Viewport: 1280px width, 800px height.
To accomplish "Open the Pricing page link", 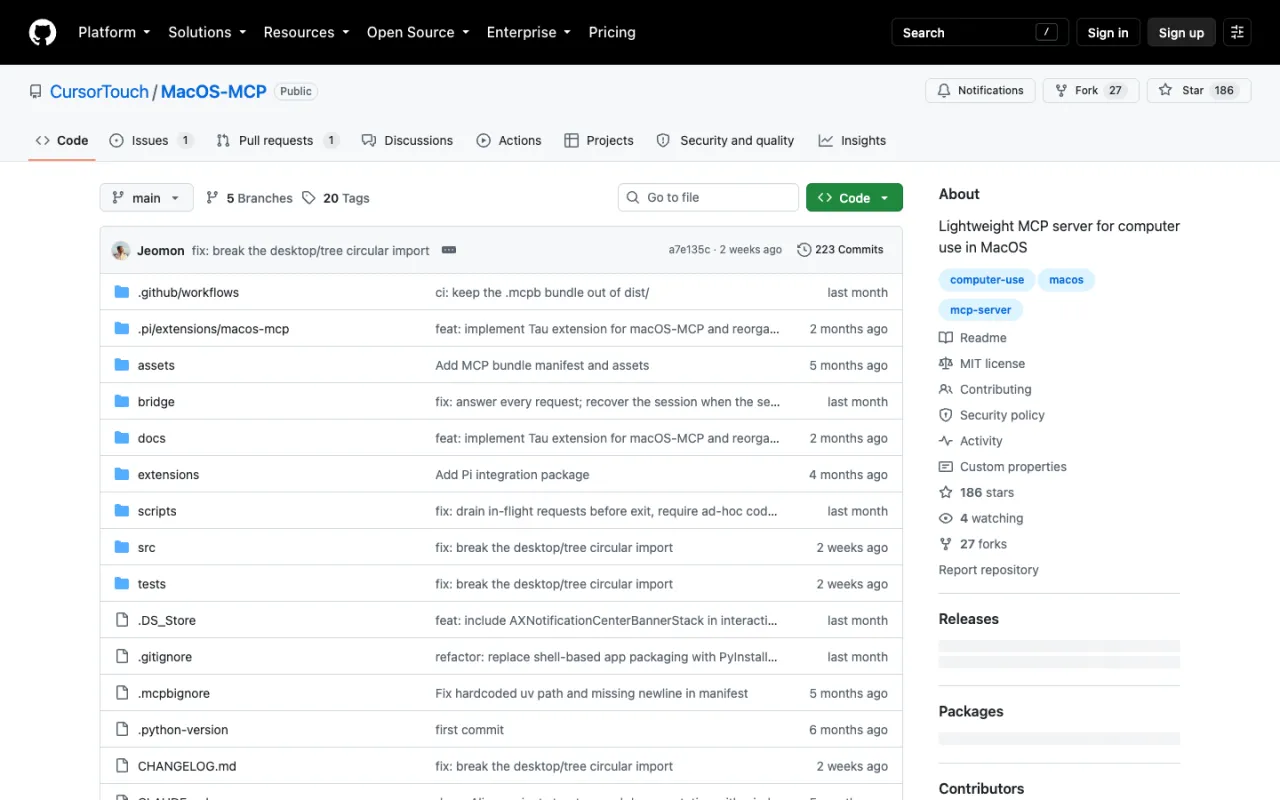I will tap(612, 32).
